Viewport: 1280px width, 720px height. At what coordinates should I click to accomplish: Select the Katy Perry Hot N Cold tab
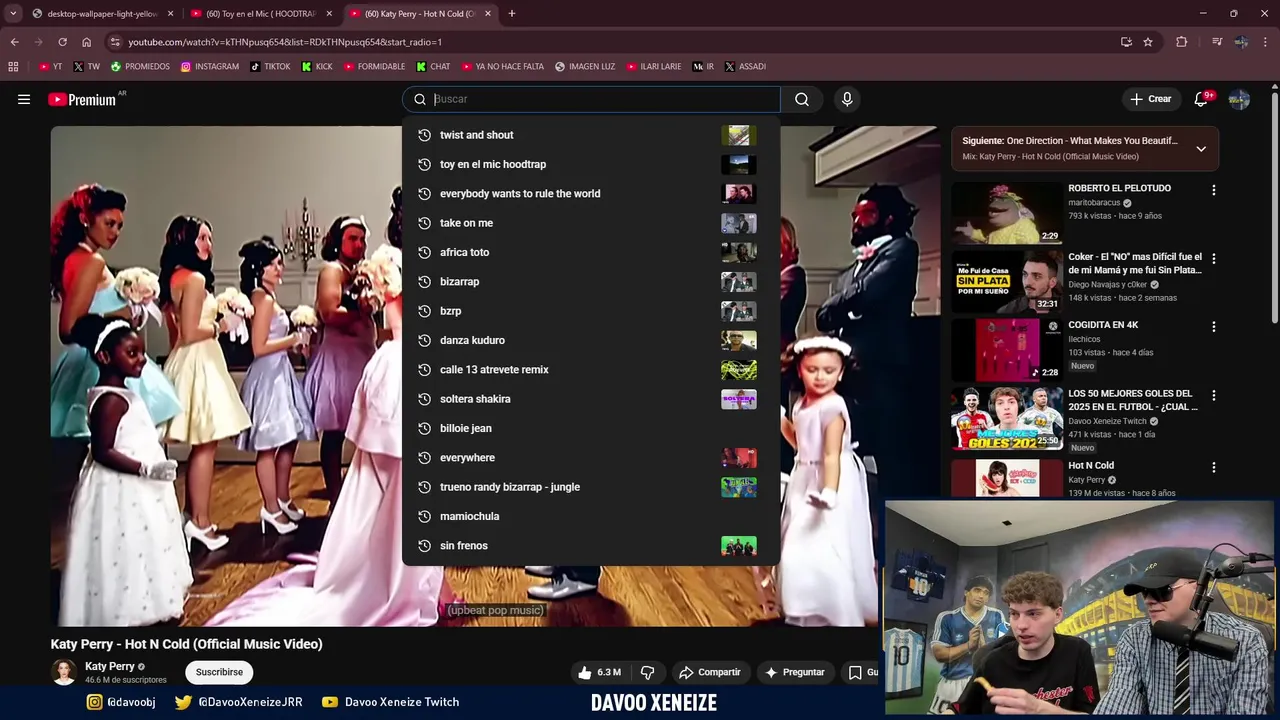(420, 14)
